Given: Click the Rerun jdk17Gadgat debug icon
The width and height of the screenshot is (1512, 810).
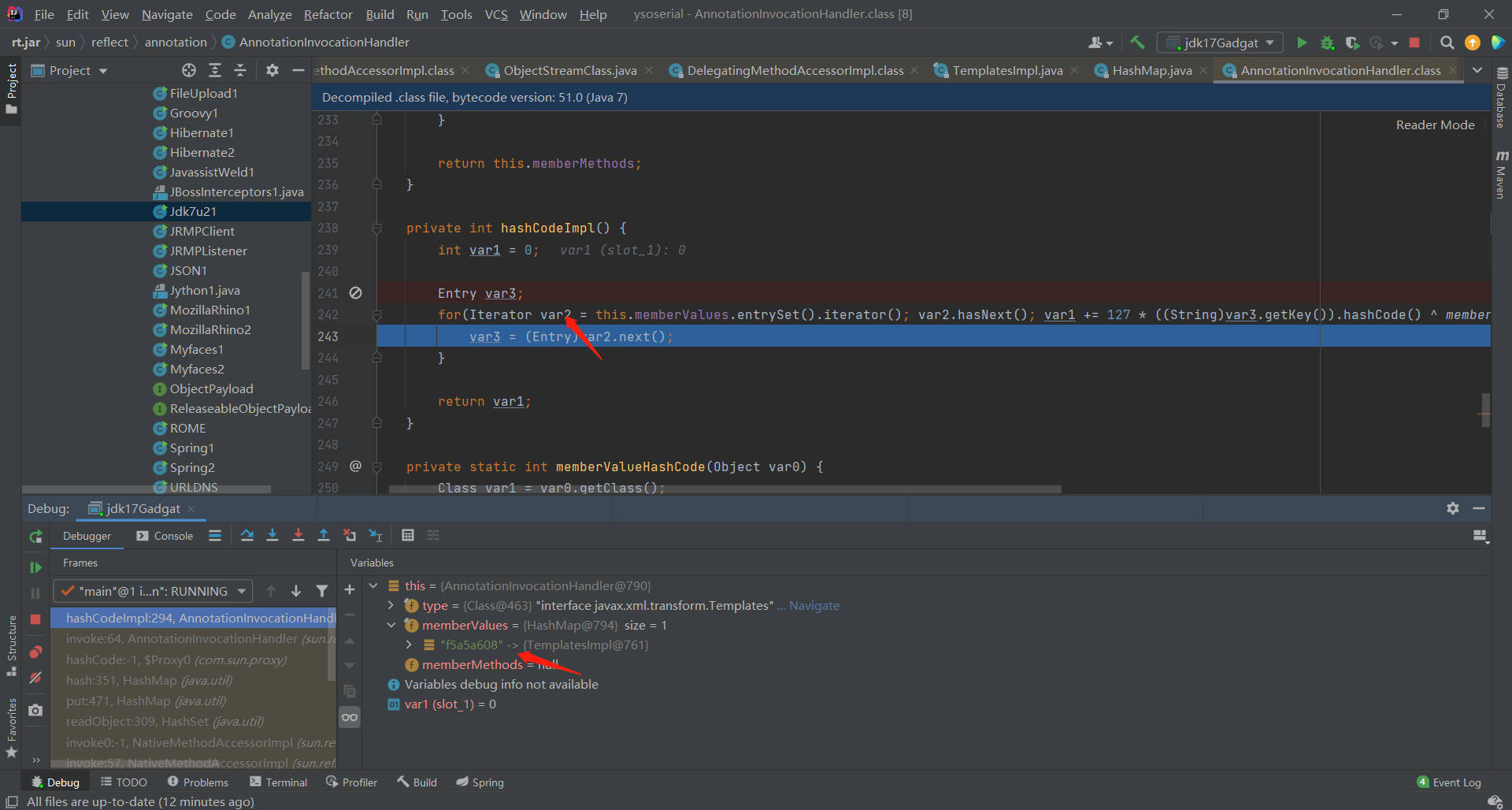Looking at the screenshot, I should tap(35, 537).
